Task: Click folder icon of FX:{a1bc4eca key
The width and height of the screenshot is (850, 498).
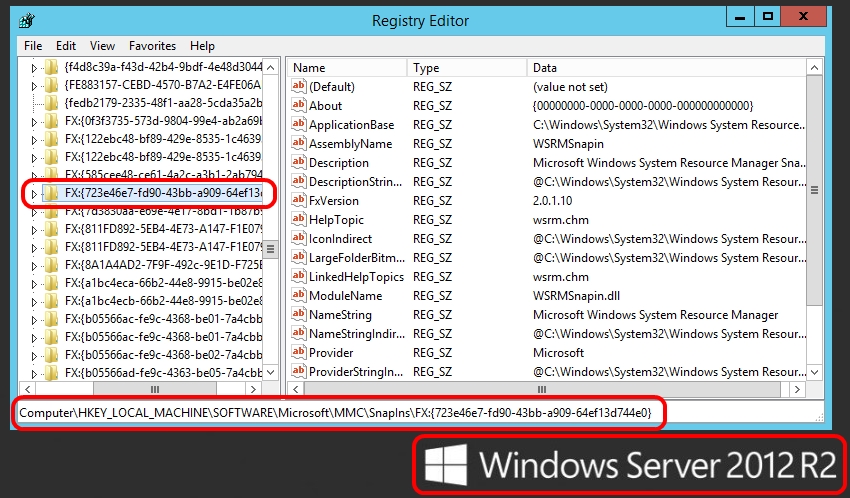Action: coord(51,283)
